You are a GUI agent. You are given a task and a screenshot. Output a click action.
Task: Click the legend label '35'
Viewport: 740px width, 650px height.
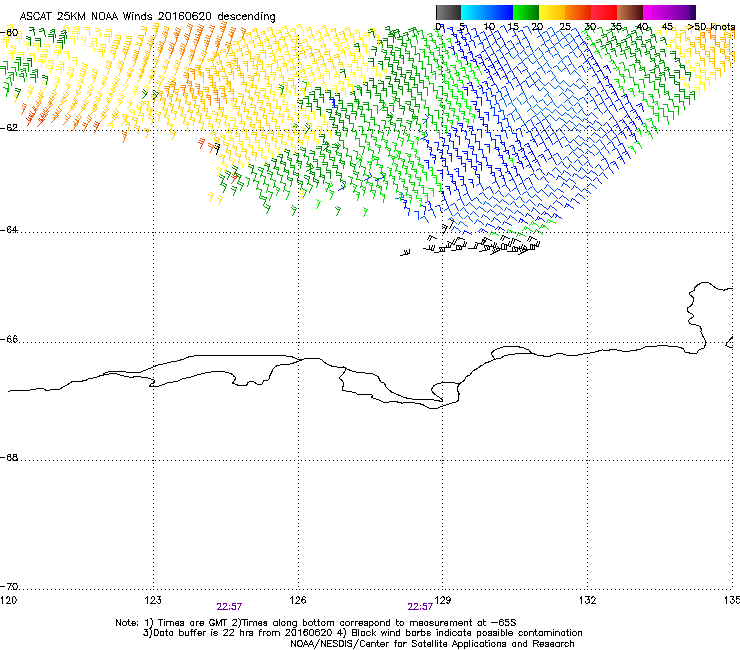[x=616, y=26]
